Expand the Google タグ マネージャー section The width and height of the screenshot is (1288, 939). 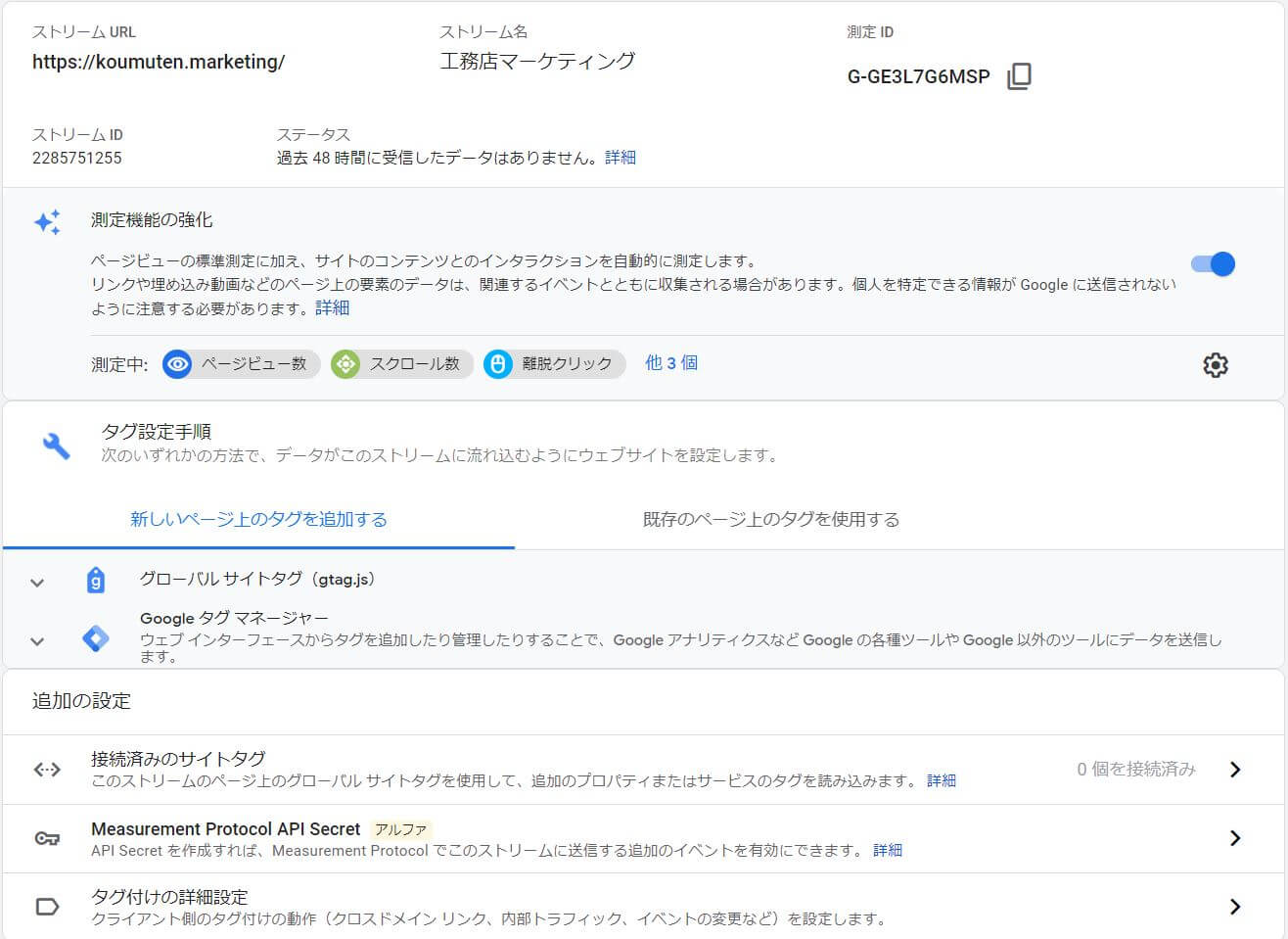point(37,640)
